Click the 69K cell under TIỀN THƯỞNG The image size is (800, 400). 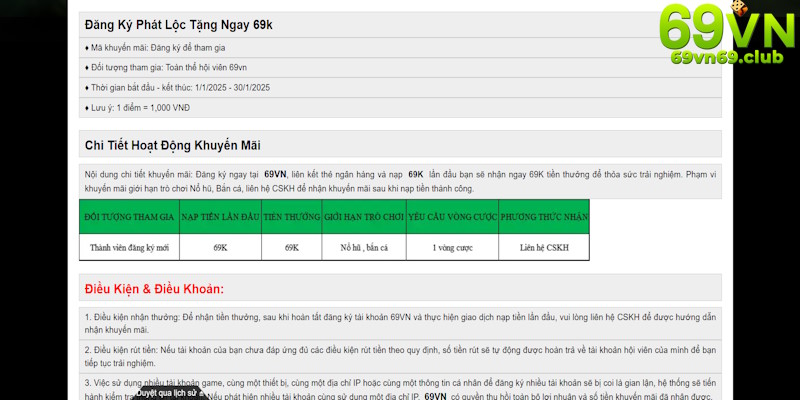(x=292, y=247)
